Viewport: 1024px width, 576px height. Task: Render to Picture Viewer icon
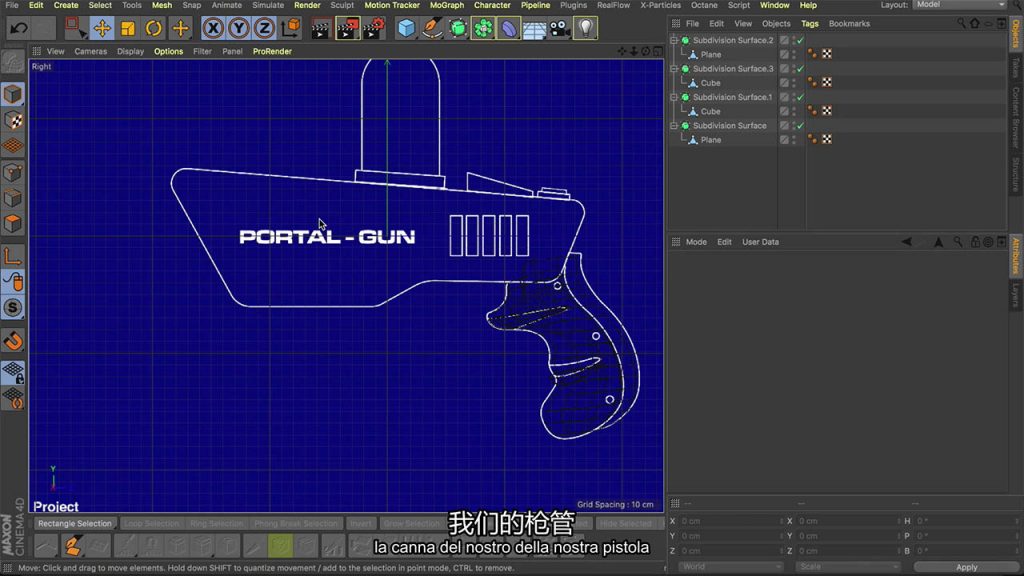point(347,28)
